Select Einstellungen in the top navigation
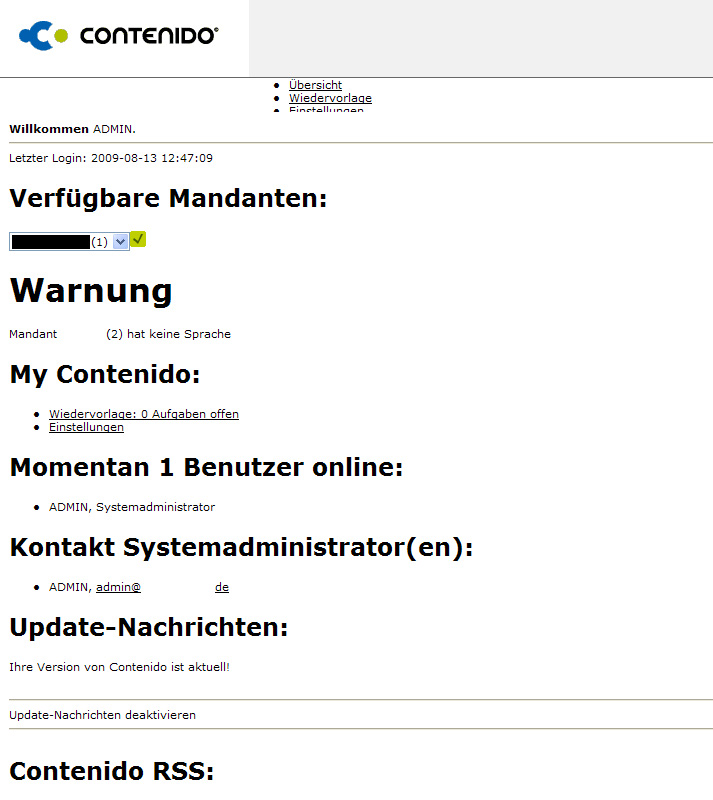The image size is (713, 800). [x=326, y=110]
